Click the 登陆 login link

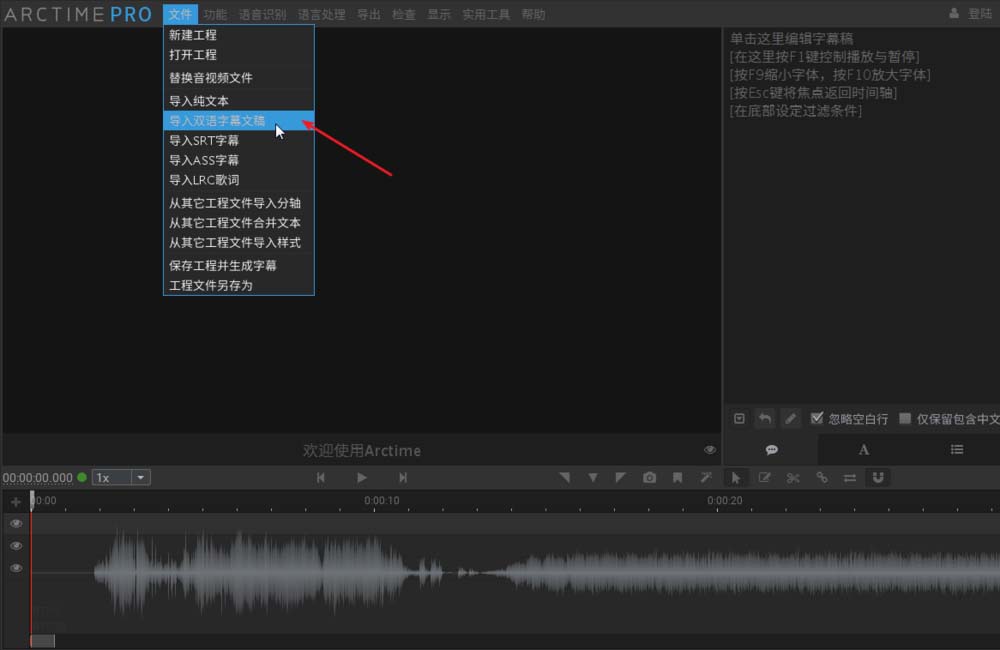pyautogui.click(x=979, y=14)
